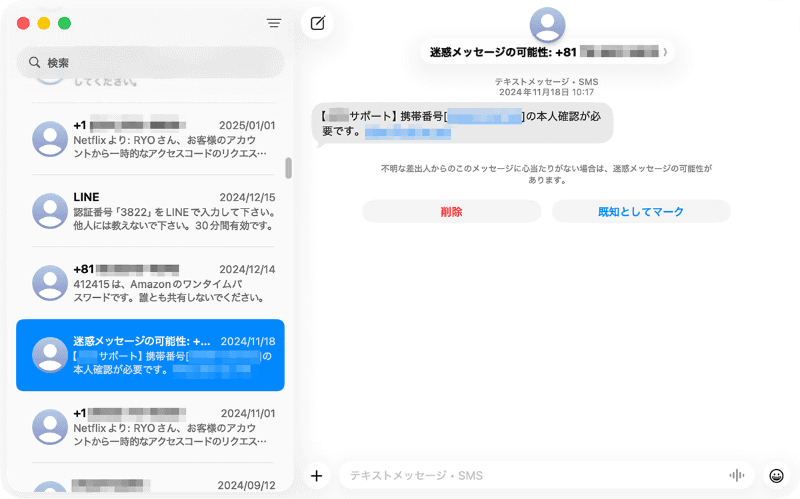Screen dimensions: 800x499
Task: Click the avatar of the Amazon password conversation
Action: coord(50,283)
